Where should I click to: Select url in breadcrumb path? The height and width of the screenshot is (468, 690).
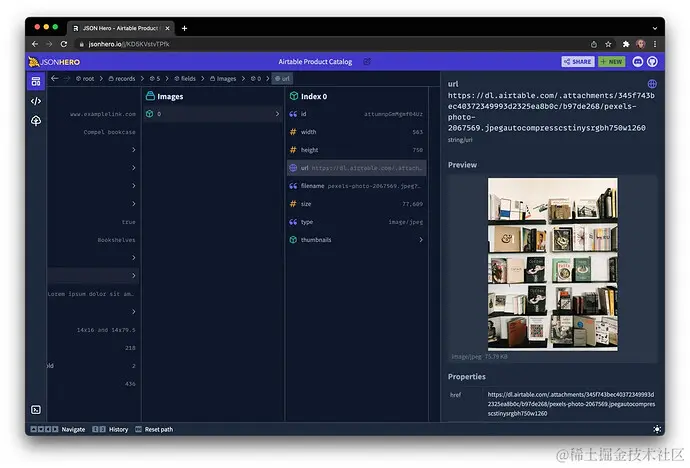(283, 79)
